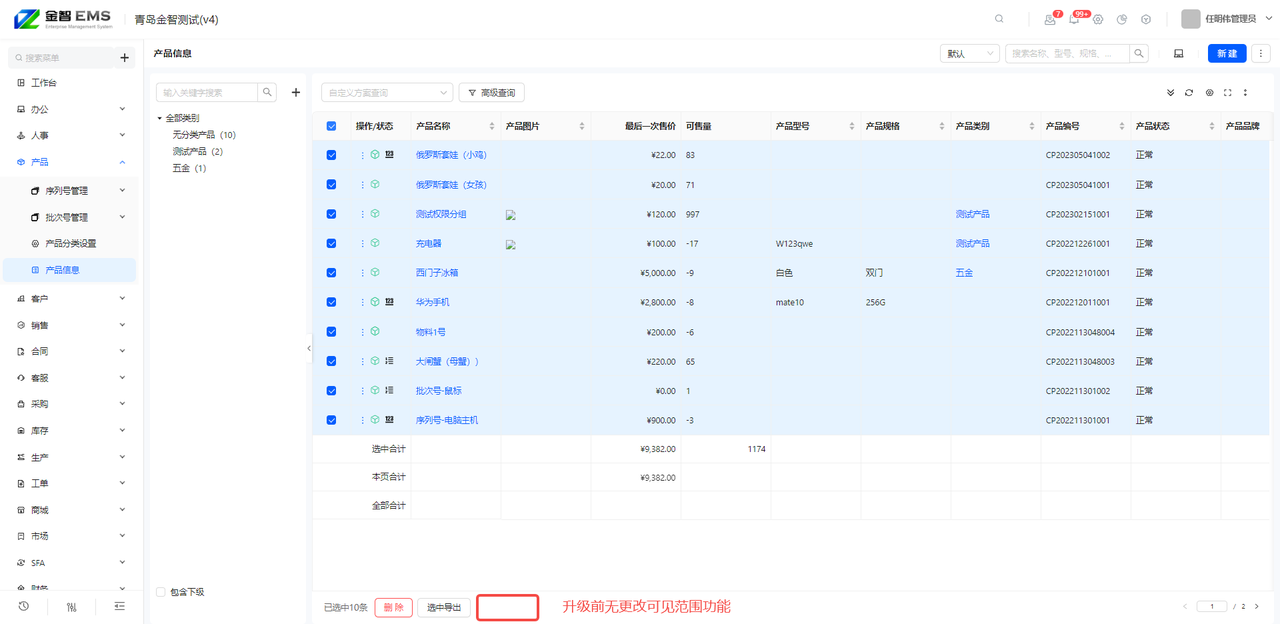
Task: Collapse the sidebar with the bottom menu-fold icon
Action: click(x=120, y=606)
